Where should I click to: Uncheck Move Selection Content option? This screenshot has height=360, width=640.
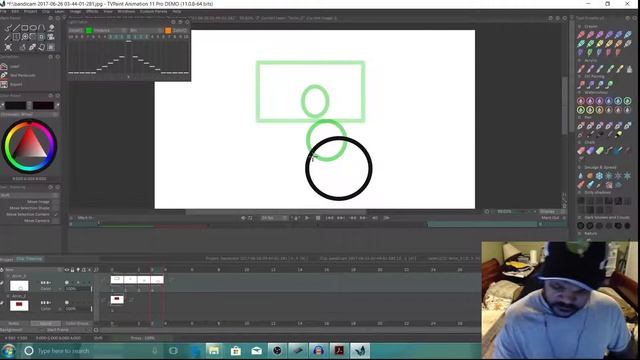click(x=56, y=214)
